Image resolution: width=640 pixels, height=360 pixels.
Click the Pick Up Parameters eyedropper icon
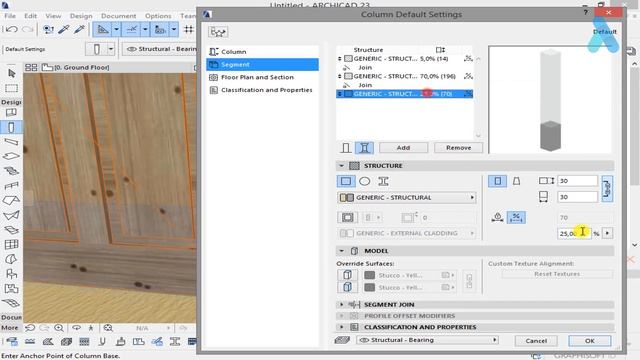click(64, 29)
